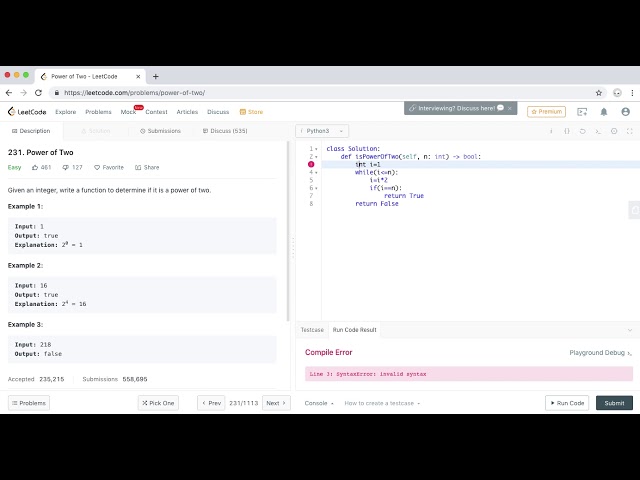Dismiss the Interviewing banner
The width and height of the screenshot is (640, 480).
[510, 108]
